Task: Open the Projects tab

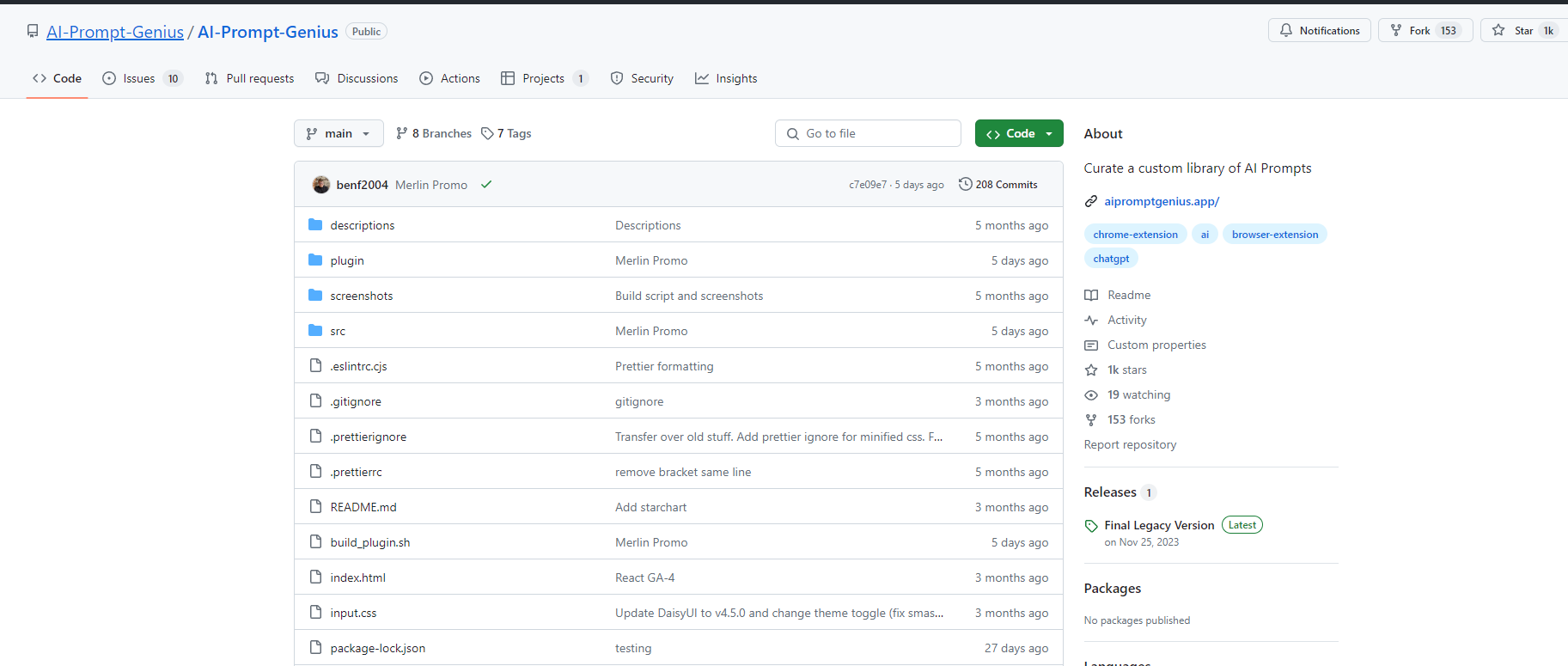Action: click(x=544, y=78)
